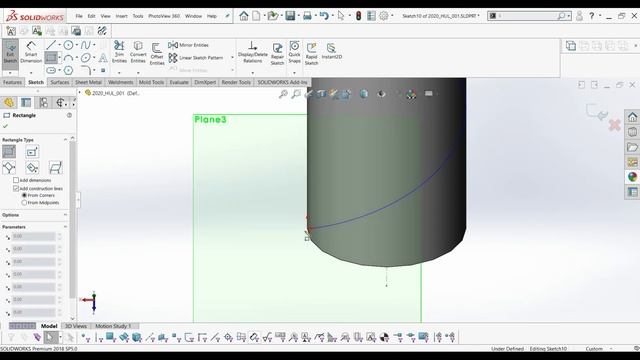Open Display/Delete Relations dropdown arrow
Viewport: 640px width, 360px height.
pyautogui.click(x=253, y=73)
